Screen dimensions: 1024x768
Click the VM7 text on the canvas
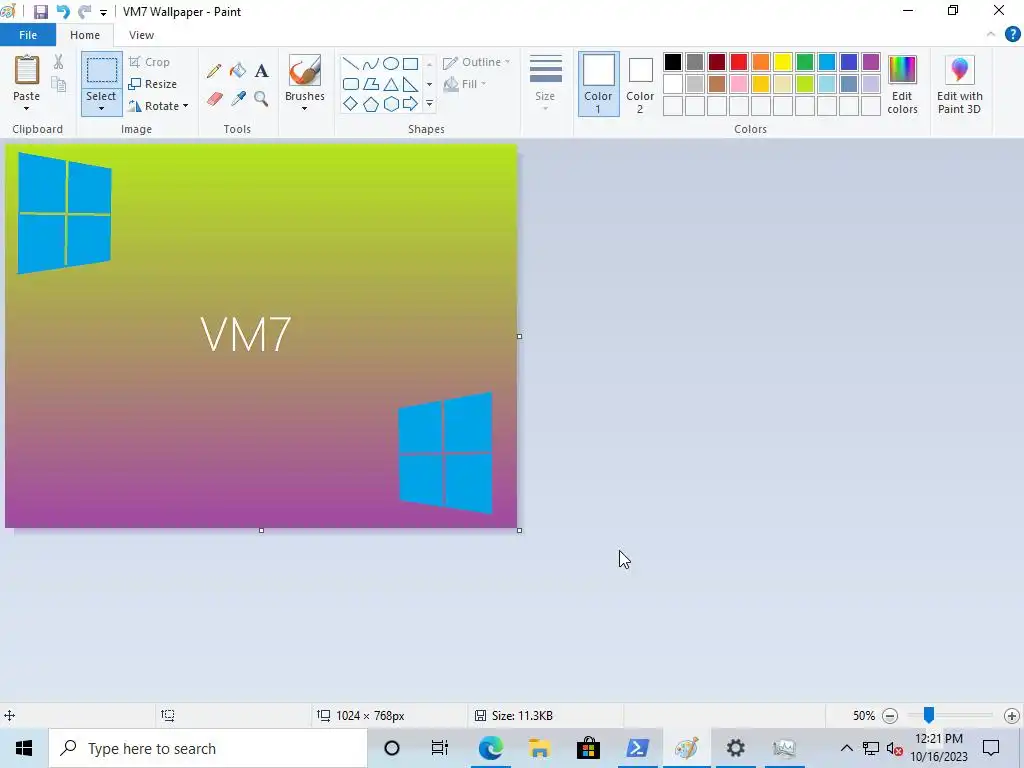246,334
